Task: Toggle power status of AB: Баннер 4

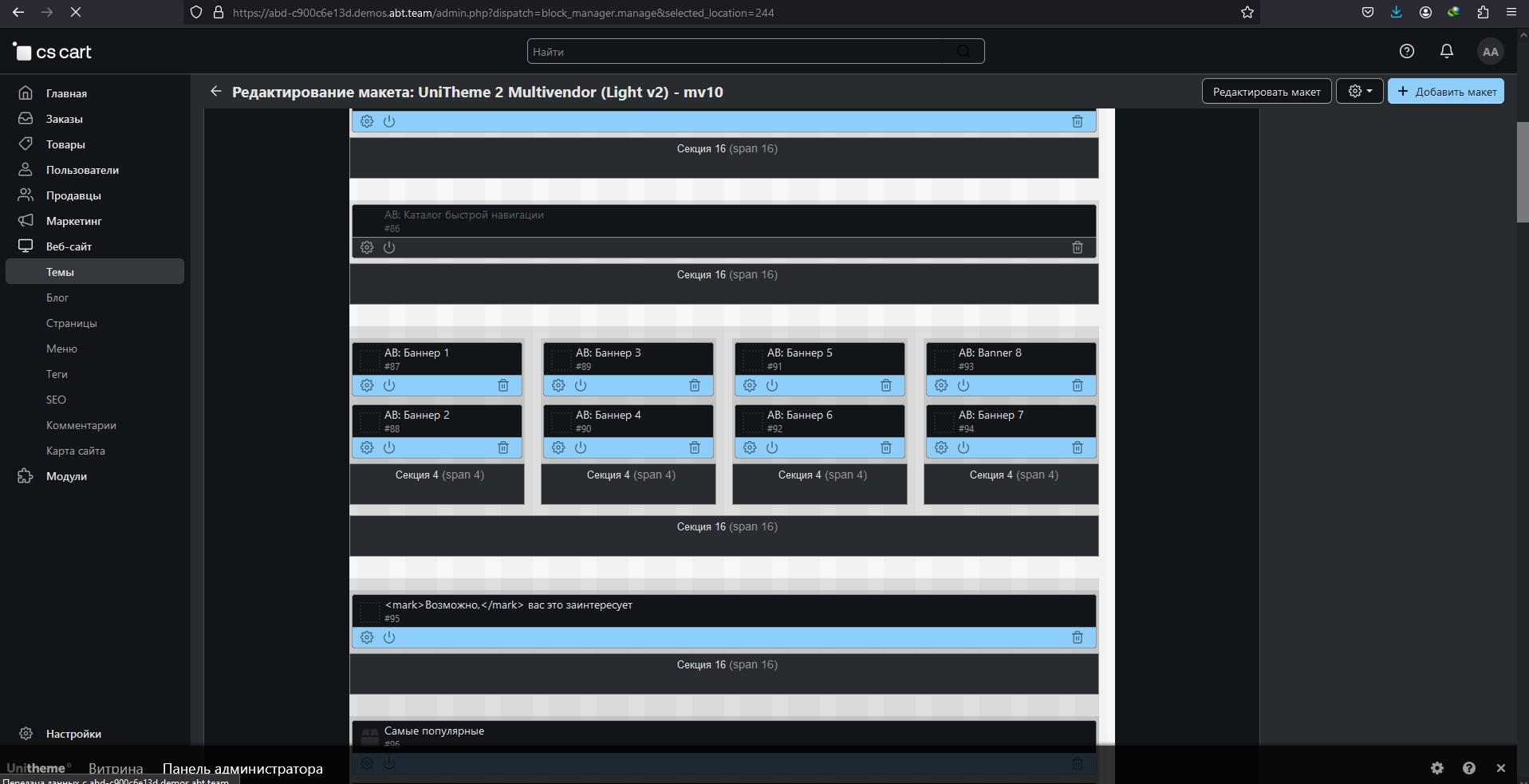Action: [x=581, y=447]
